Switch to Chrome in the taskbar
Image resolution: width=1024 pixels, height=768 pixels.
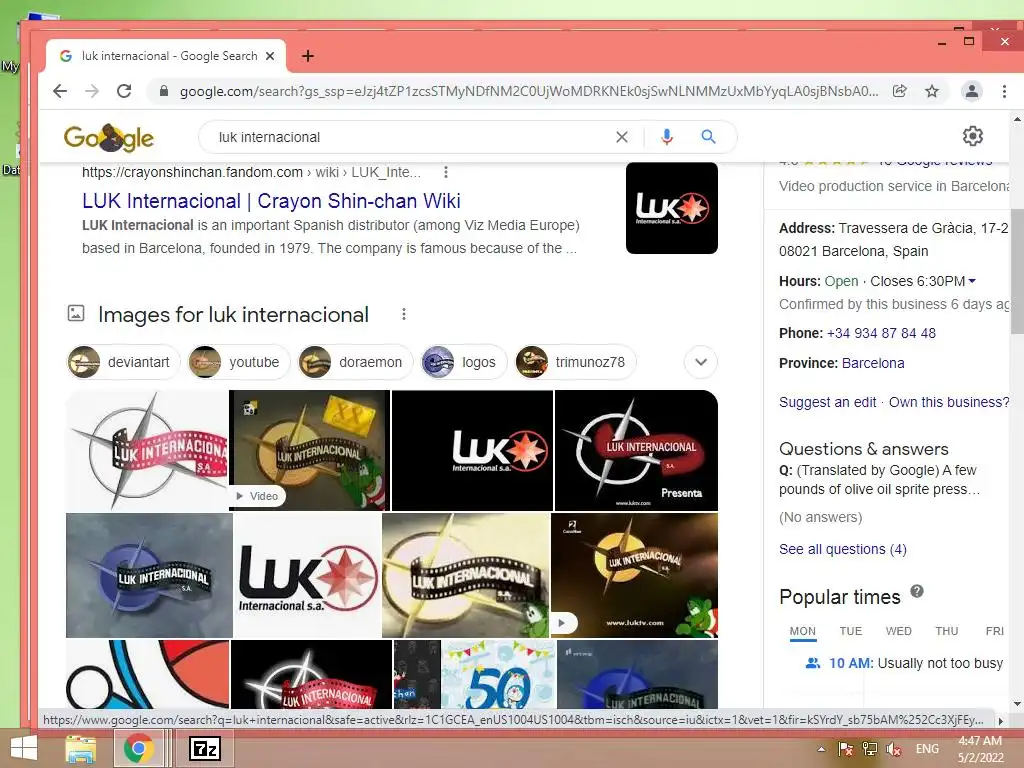[x=138, y=748]
